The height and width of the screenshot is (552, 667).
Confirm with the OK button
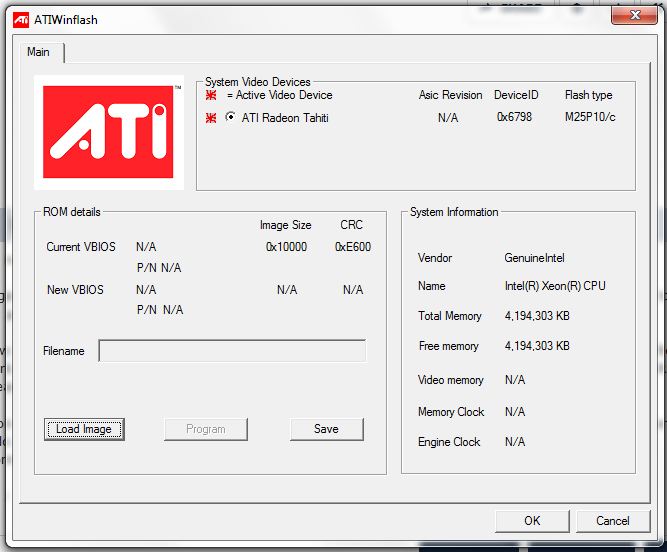(x=532, y=521)
